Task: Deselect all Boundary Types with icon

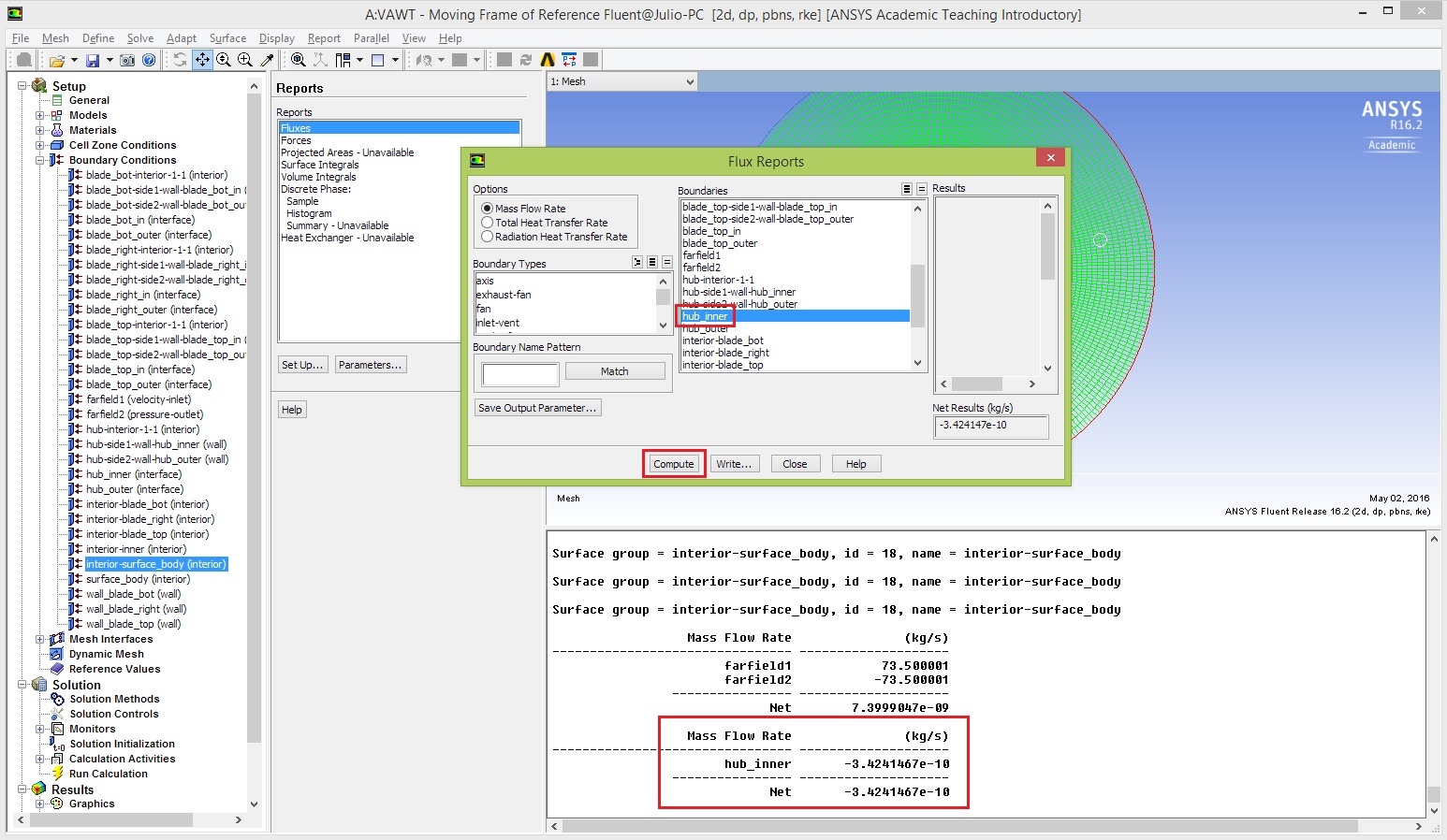Action: pyautogui.click(x=667, y=263)
